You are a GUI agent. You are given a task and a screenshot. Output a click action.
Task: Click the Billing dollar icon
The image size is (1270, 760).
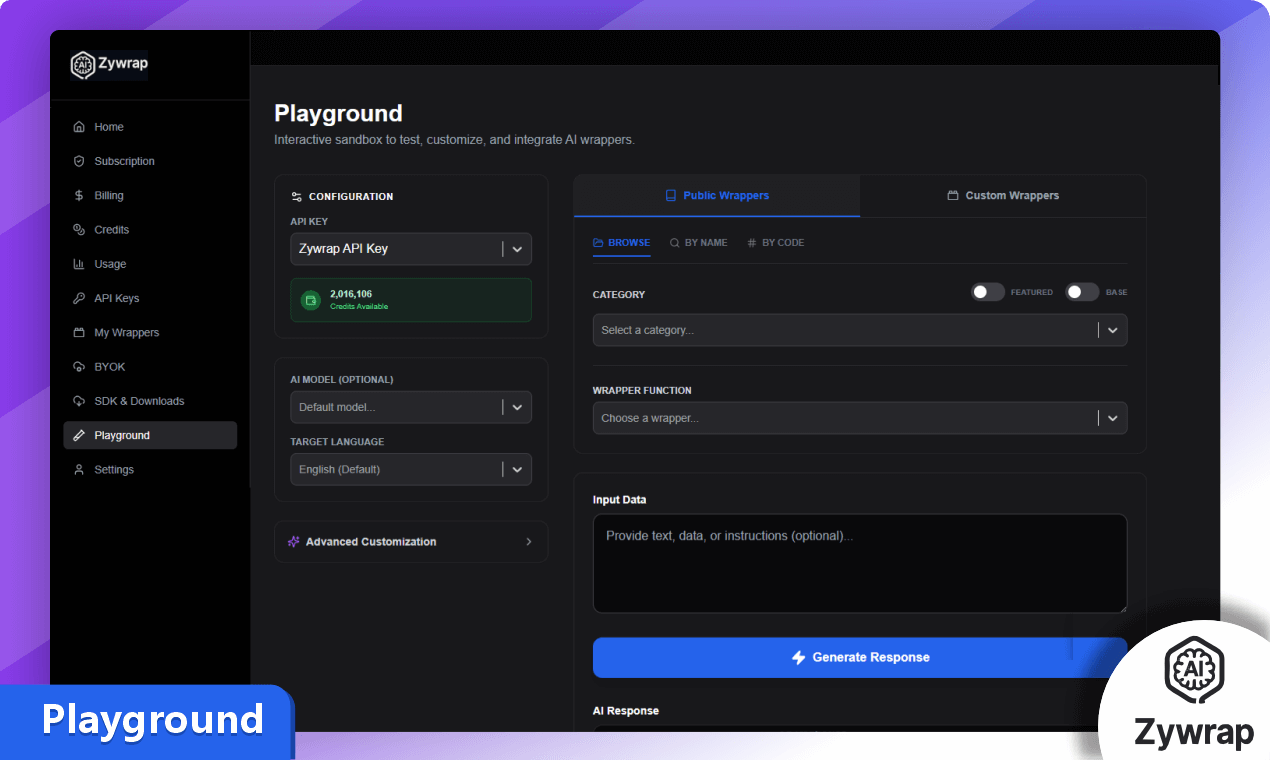(x=79, y=195)
